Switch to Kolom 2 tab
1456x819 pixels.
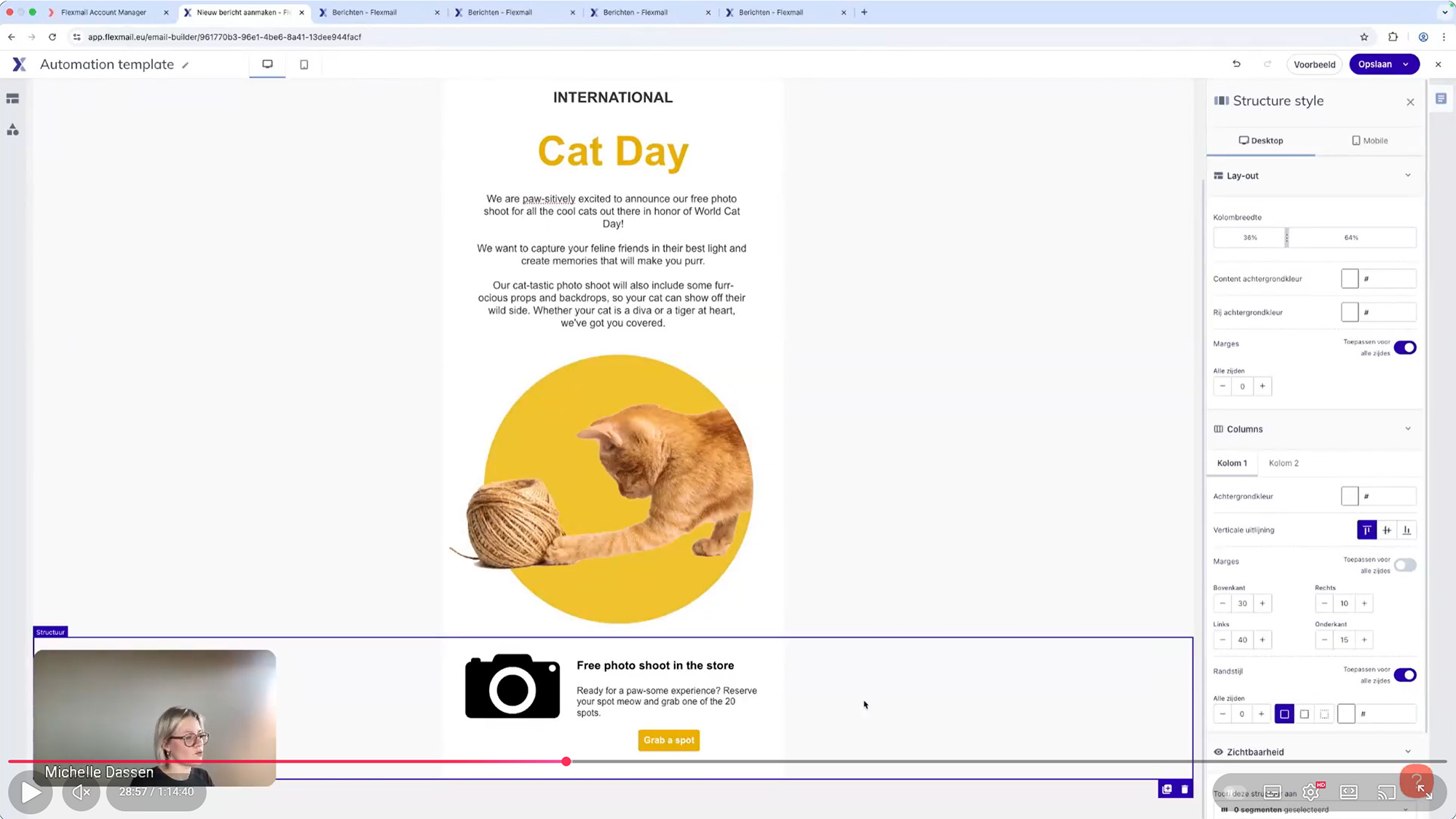point(1283,463)
